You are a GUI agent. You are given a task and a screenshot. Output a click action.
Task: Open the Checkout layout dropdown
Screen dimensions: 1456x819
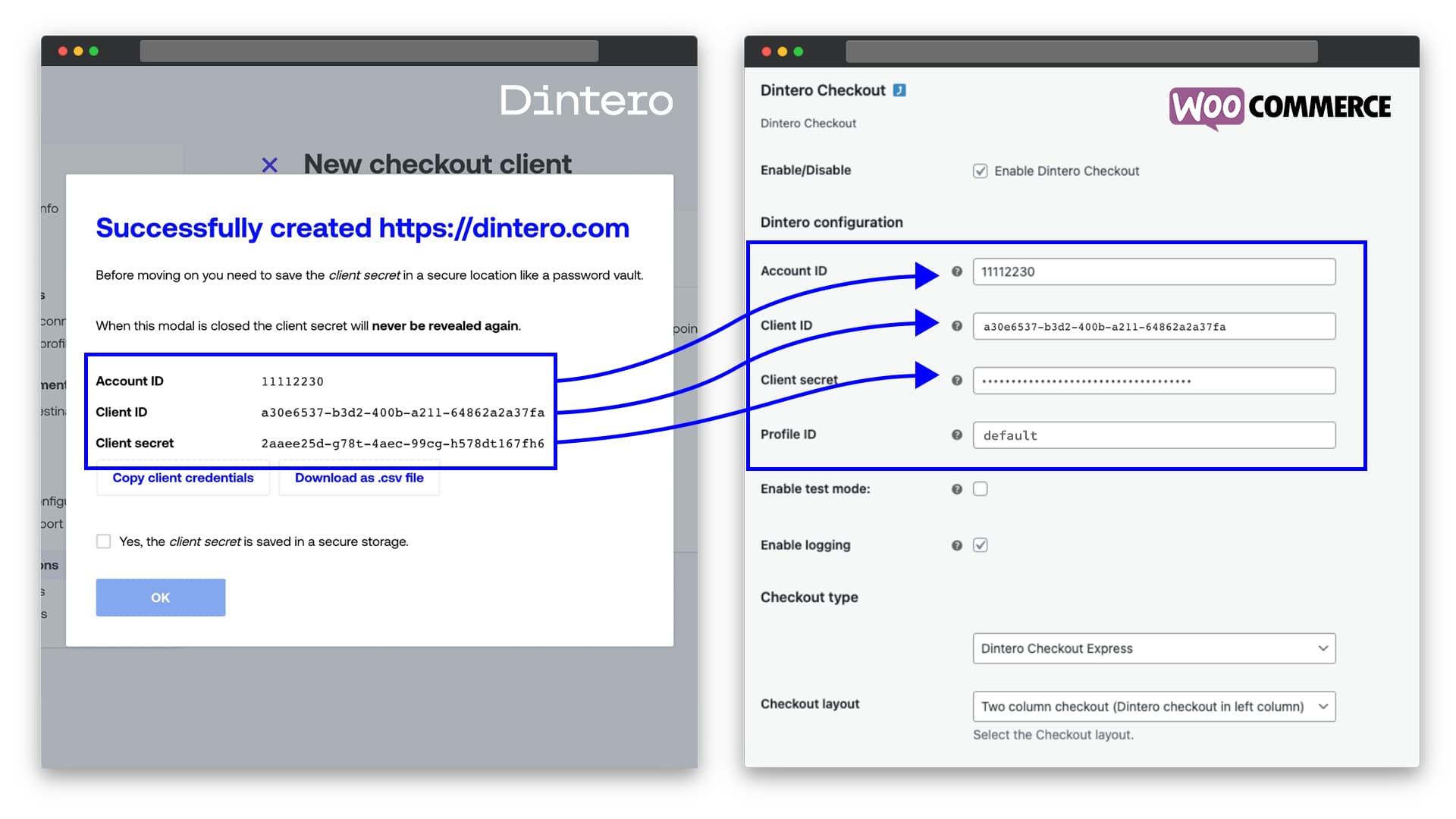point(1153,706)
